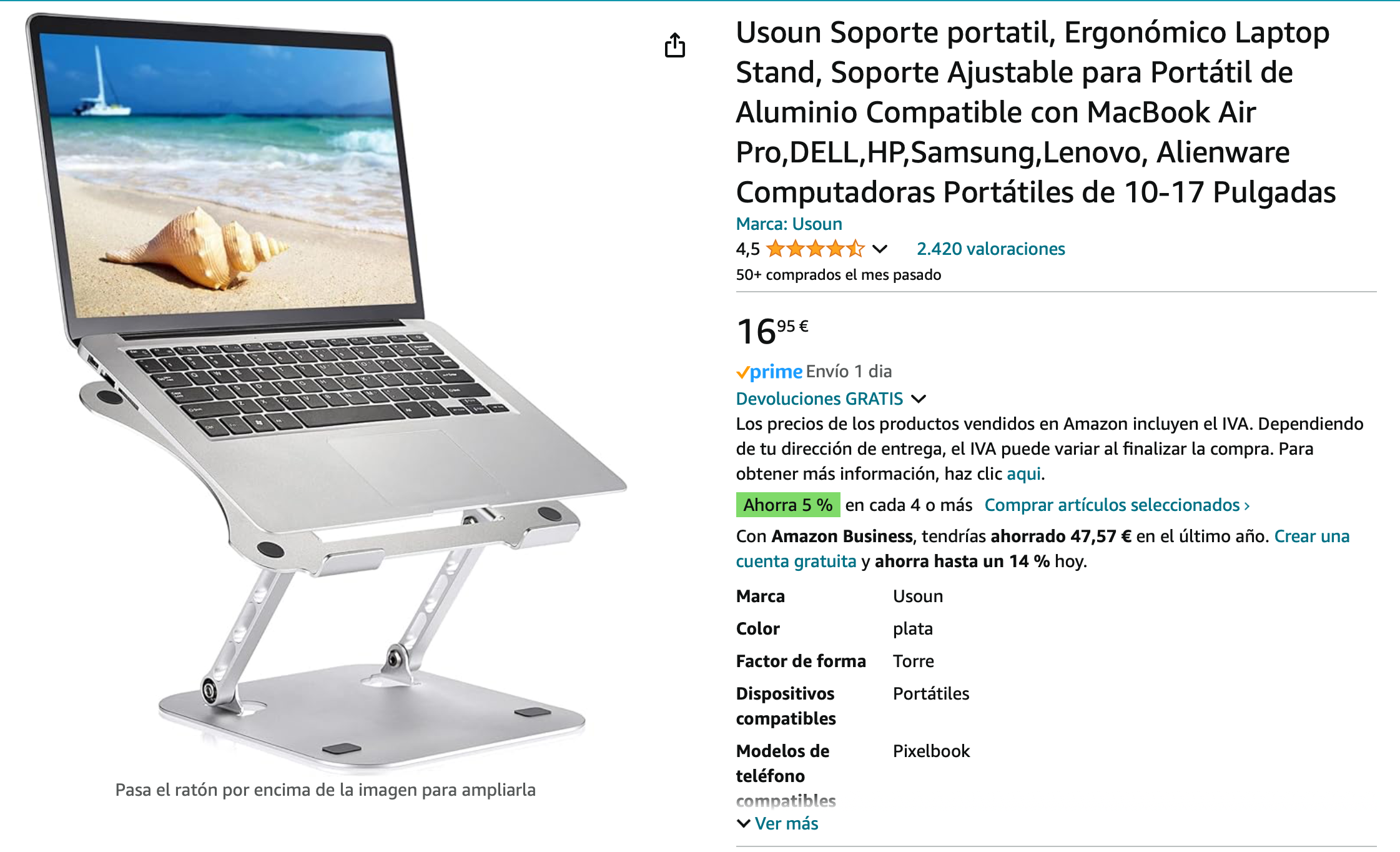Screen dimensions: 1400x852
Task: Open the Marca: Usoun brand link
Action: coord(789,224)
